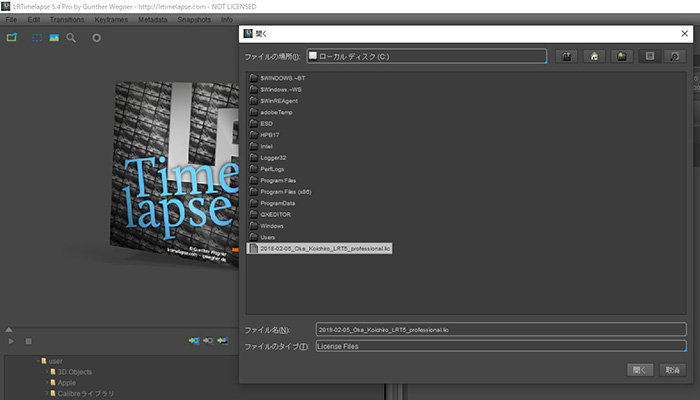Switch the dialog to list view
Image resolution: width=700 pixels, height=400 pixels.
(650, 56)
